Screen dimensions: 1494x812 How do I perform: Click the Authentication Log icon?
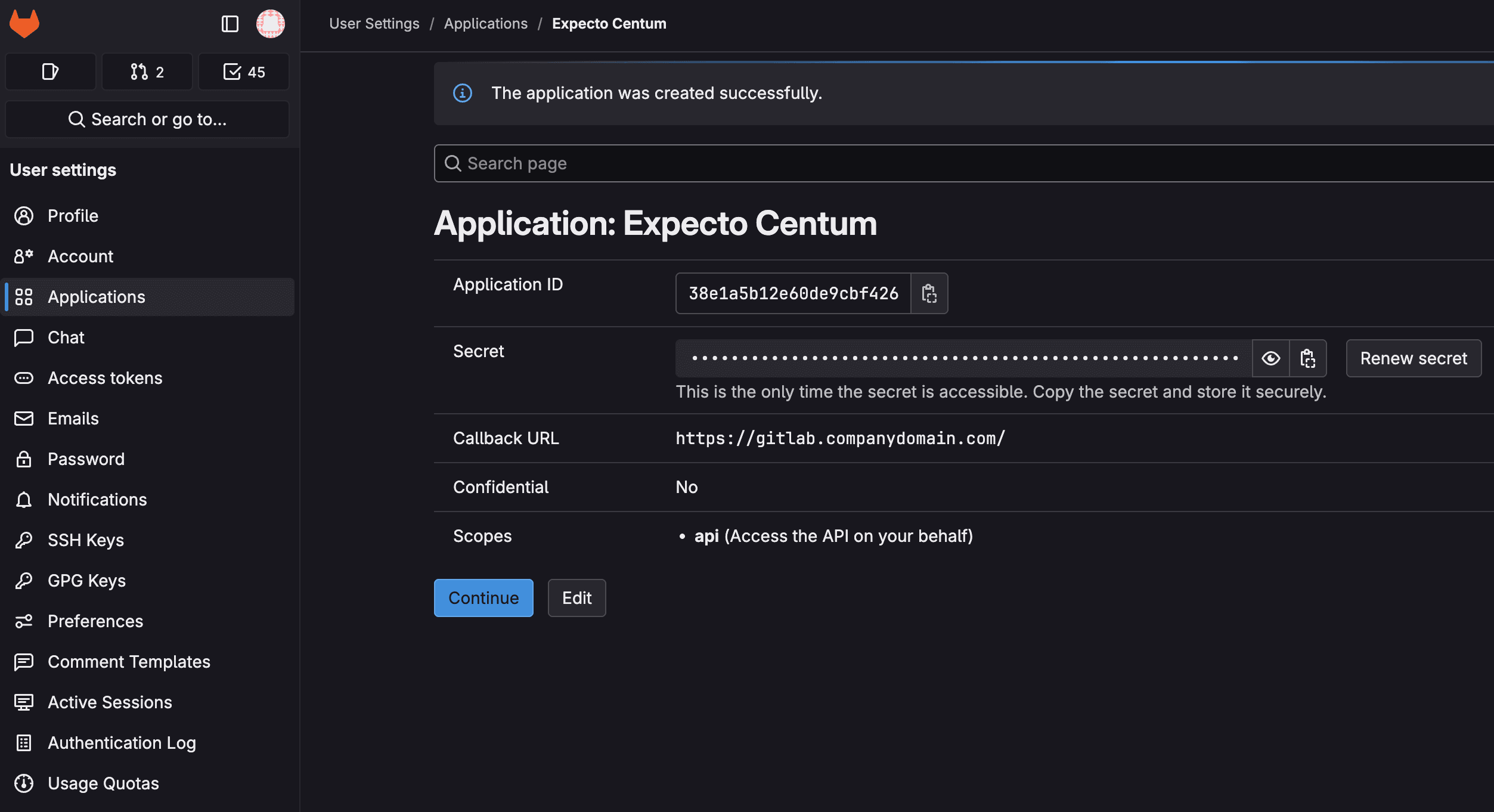pos(24,743)
